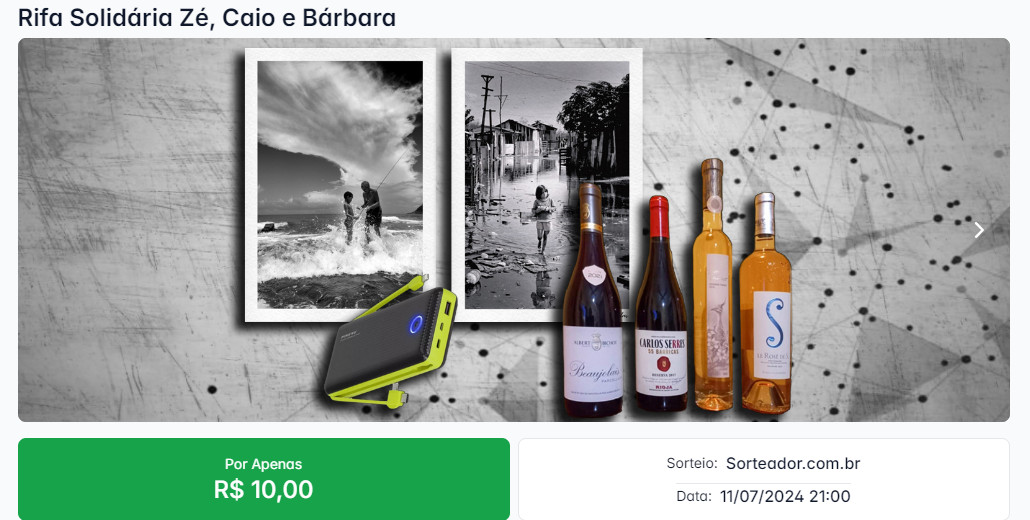
Task: Click the tall slim golden wine bottle
Action: tap(713, 284)
